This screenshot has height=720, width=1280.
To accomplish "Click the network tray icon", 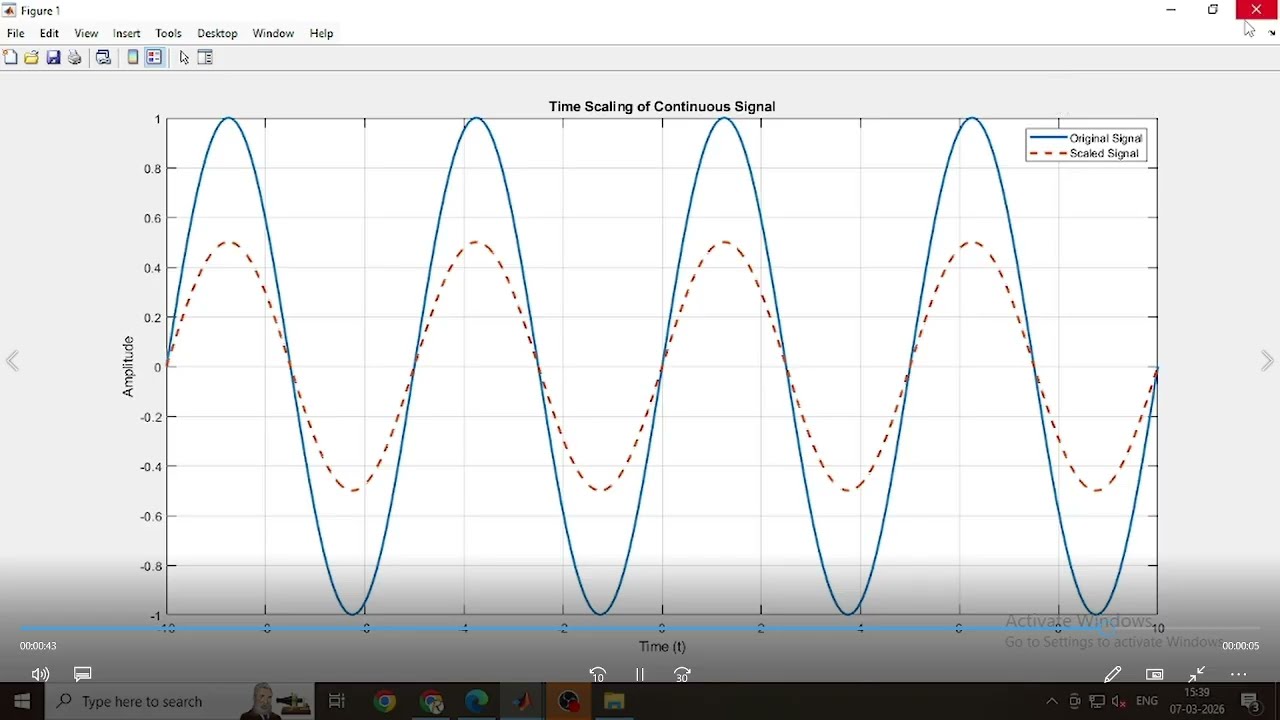I will (x=1097, y=702).
